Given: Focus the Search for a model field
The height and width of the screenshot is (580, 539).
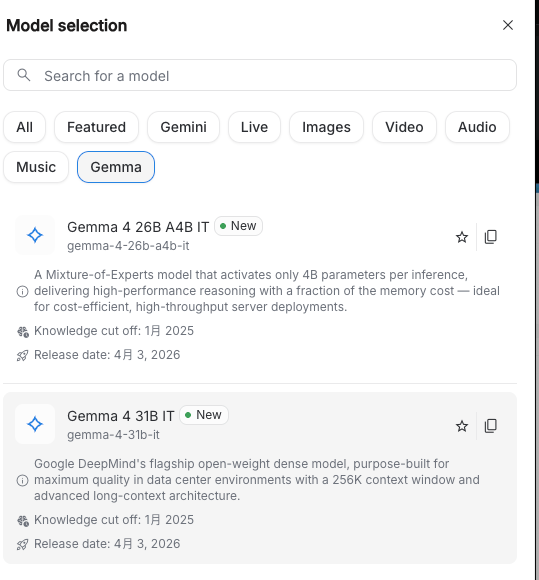Looking at the screenshot, I should (260, 75).
